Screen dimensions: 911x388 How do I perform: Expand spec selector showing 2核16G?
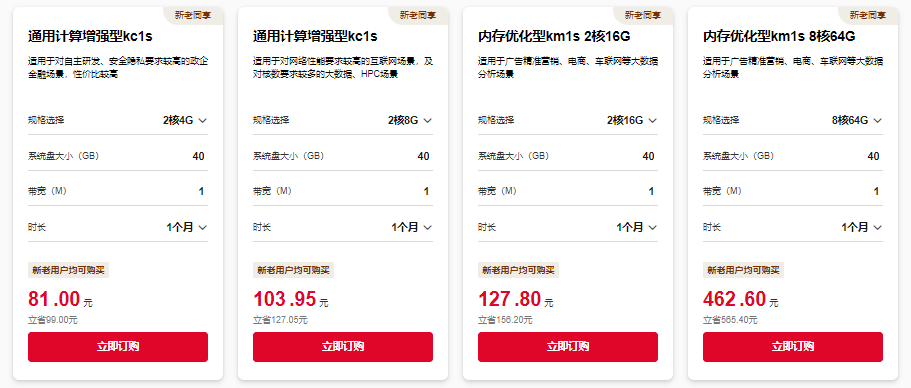tap(632, 120)
